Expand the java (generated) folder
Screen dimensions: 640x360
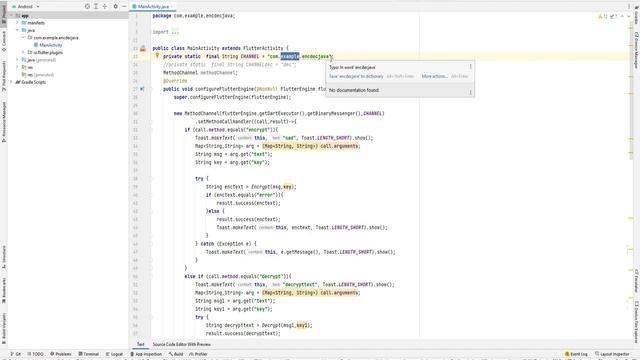coord(17,60)
